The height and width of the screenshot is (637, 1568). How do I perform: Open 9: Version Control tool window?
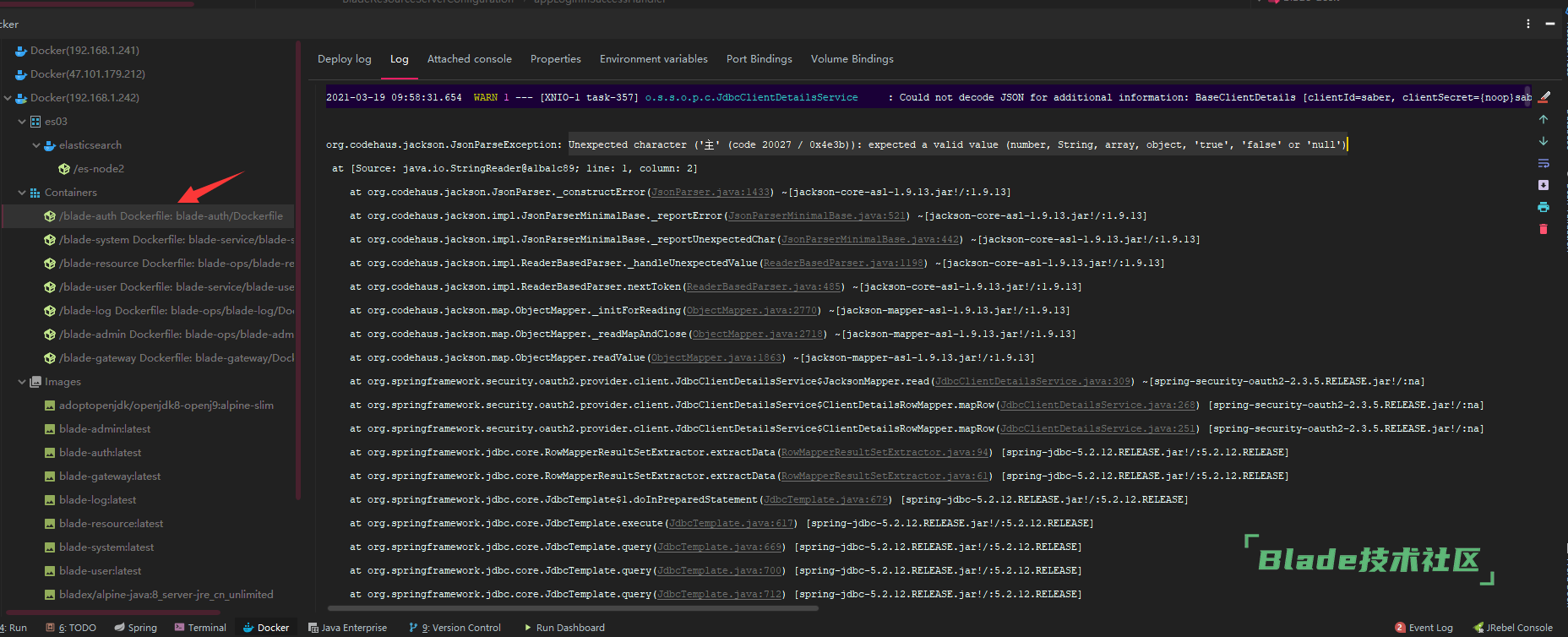pyautogui.click(x=455, y=628)
